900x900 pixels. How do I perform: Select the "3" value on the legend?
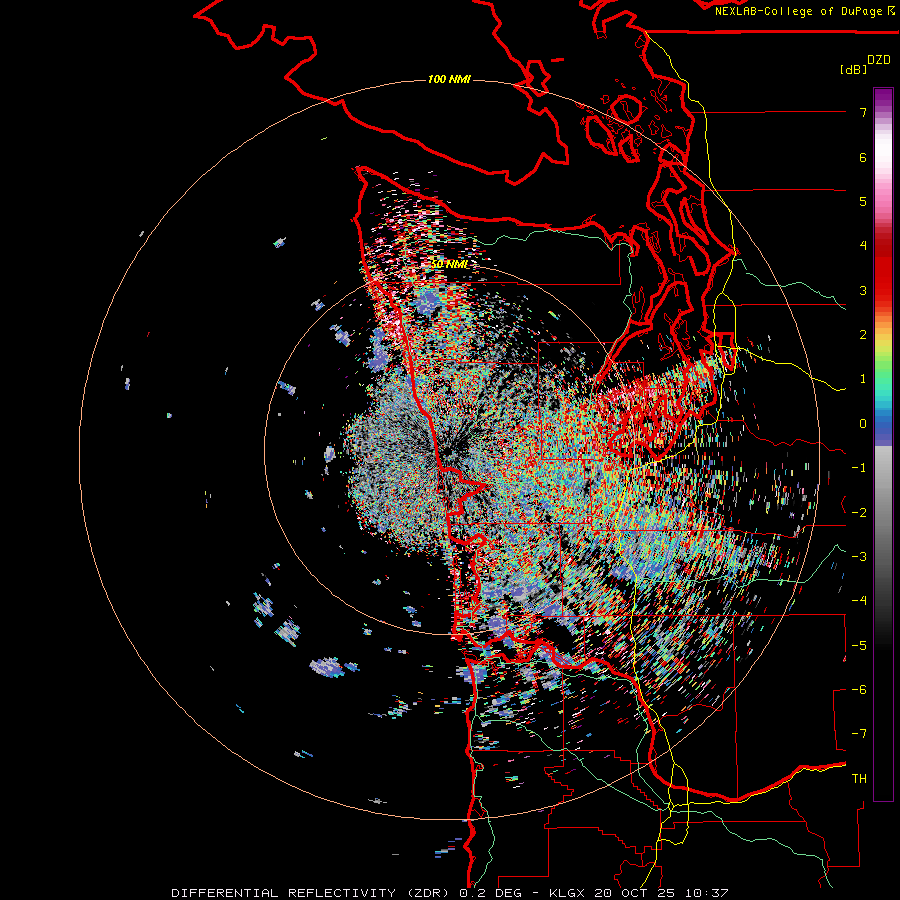[x=863, y=290]
